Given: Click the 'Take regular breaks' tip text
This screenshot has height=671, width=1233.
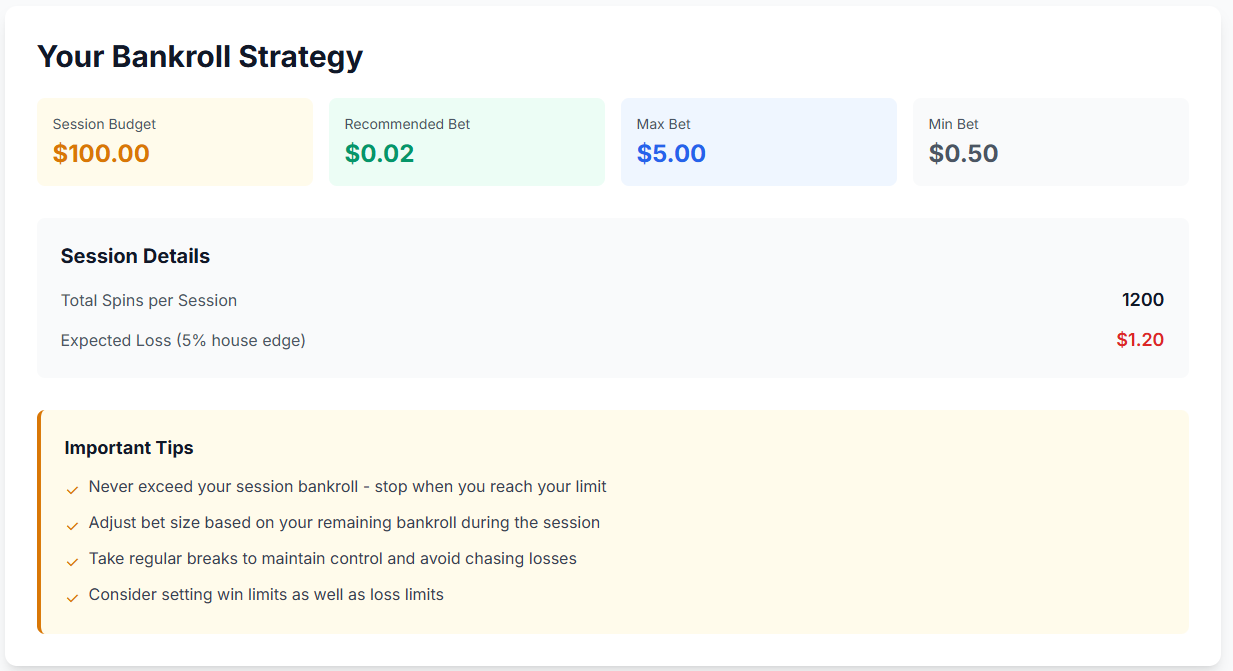Looking at the screenshot, I should coord(332,558).
